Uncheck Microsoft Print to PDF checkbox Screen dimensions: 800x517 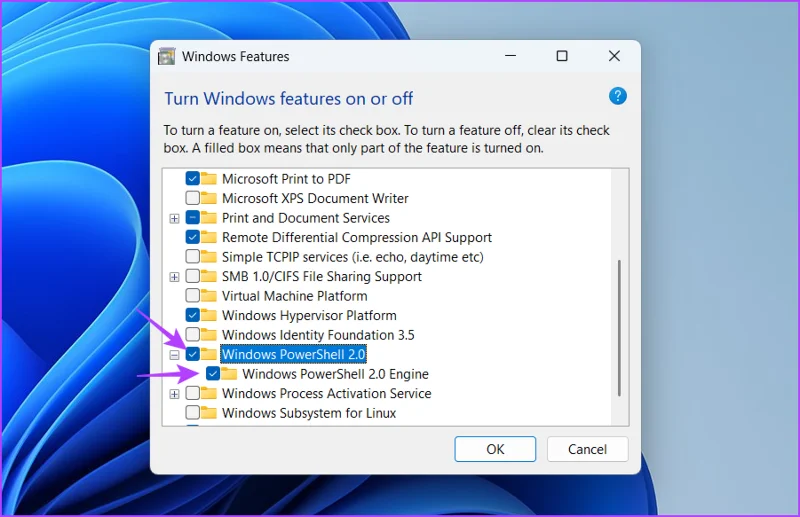(x=192, y=179)
